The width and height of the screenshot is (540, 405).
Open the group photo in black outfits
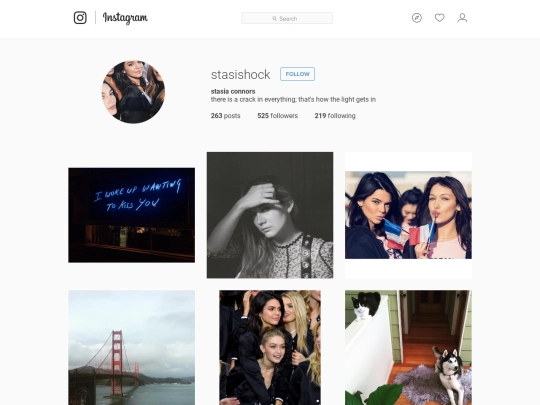[270, 347]
